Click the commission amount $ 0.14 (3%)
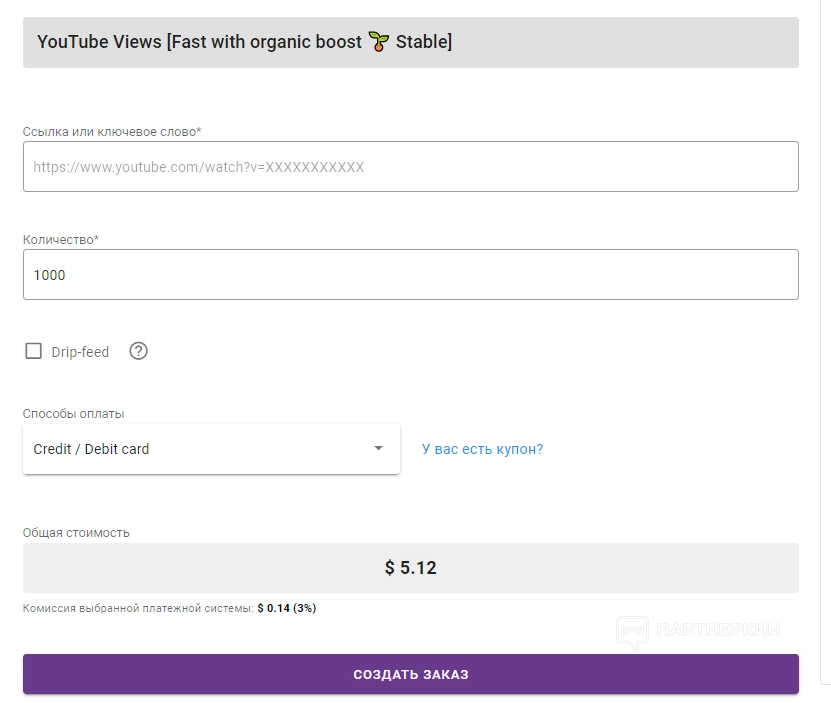Image resolution: width=831 pixels, height=703 pixels. click(x=286, y=608)
